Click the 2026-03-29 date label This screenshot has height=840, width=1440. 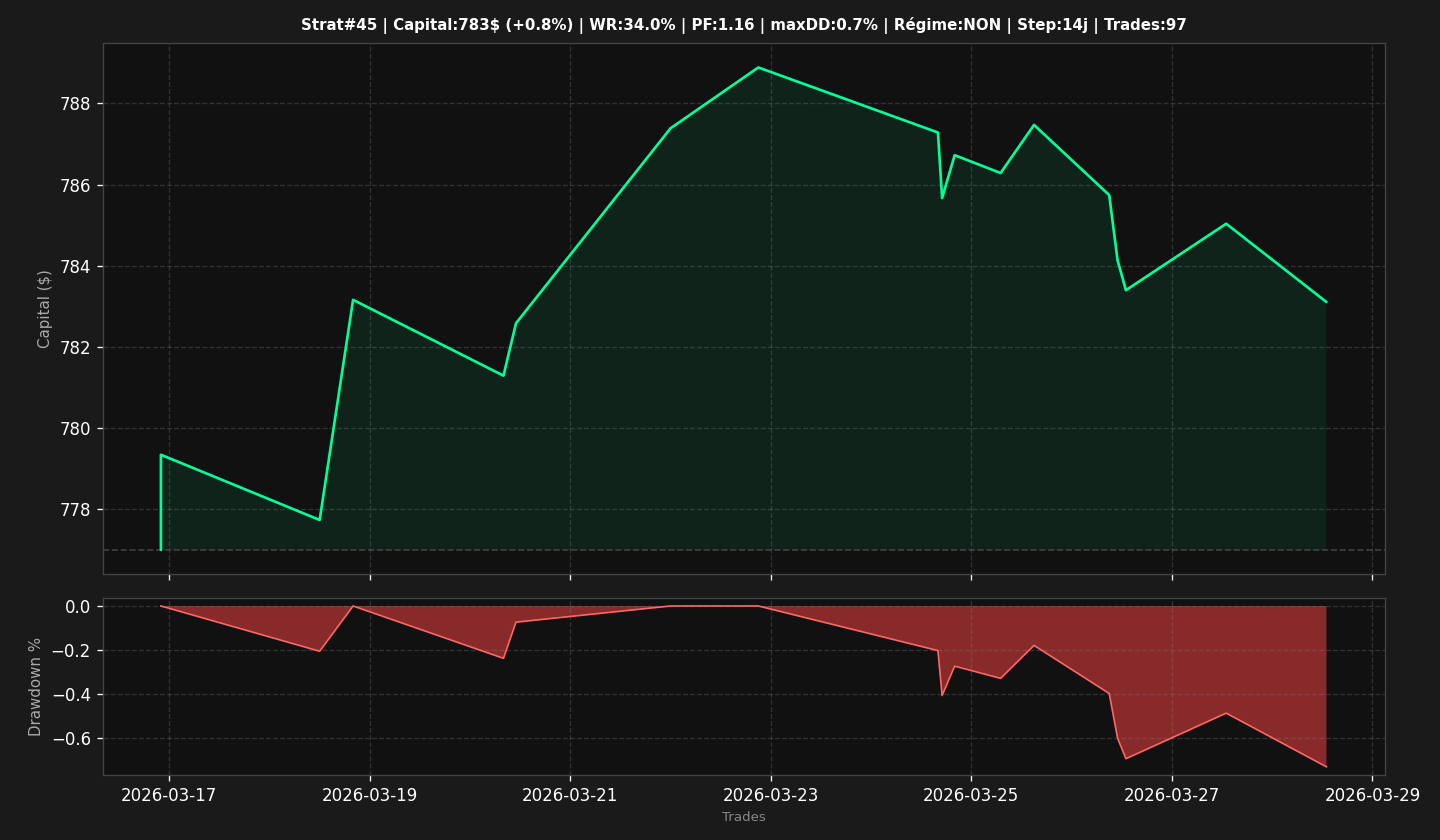(x=1372, y=795)
